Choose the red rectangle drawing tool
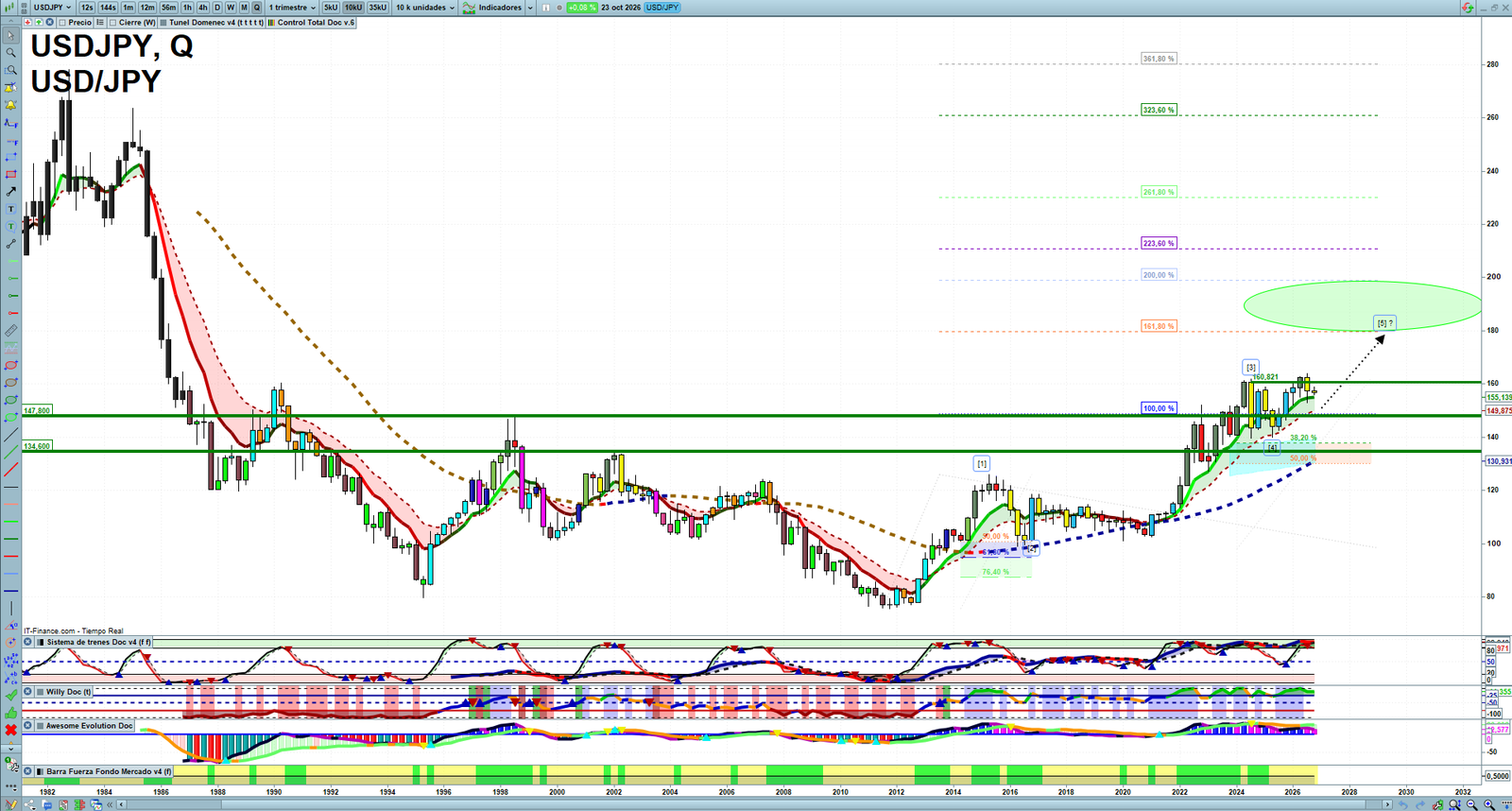The height and width of the screenshot is (811, 1512). pyautogui.click(x=11, y=175)
